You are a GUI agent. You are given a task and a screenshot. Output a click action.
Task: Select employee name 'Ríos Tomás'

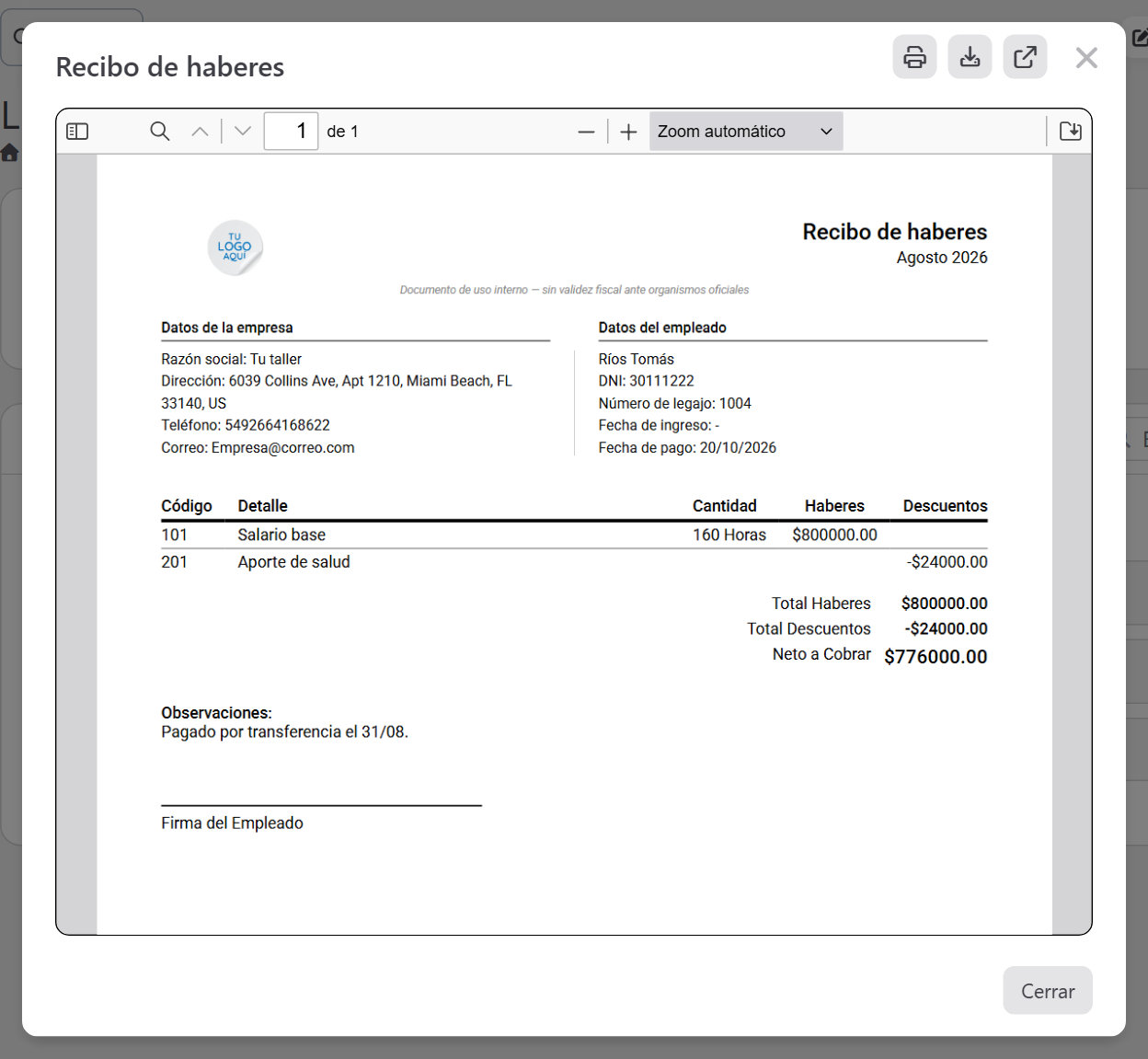637,359
